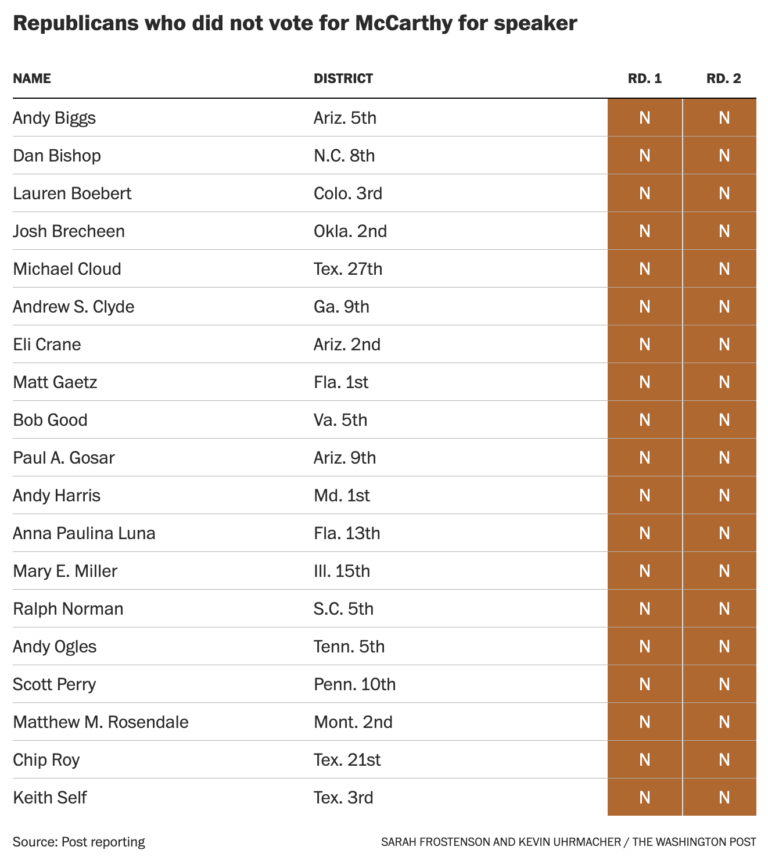Select the RD. 2 column header
This screenshot has height=861, width=768.
coord(723,78)
